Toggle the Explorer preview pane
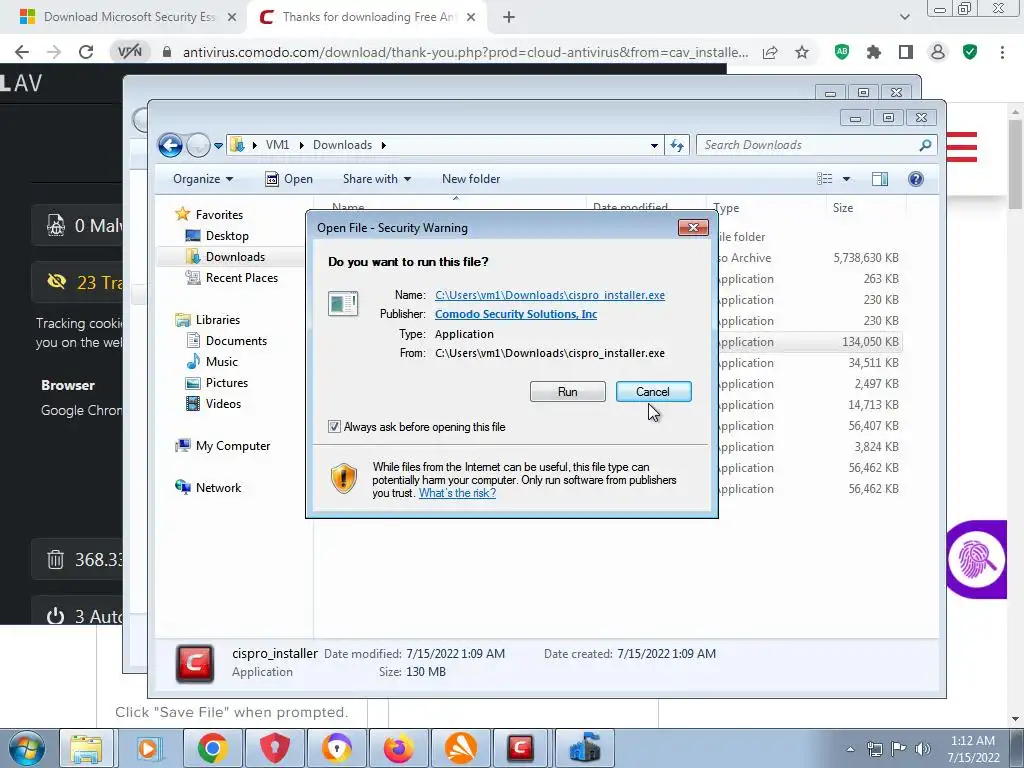The image size is (1024, 768). [x=880, y=179]
